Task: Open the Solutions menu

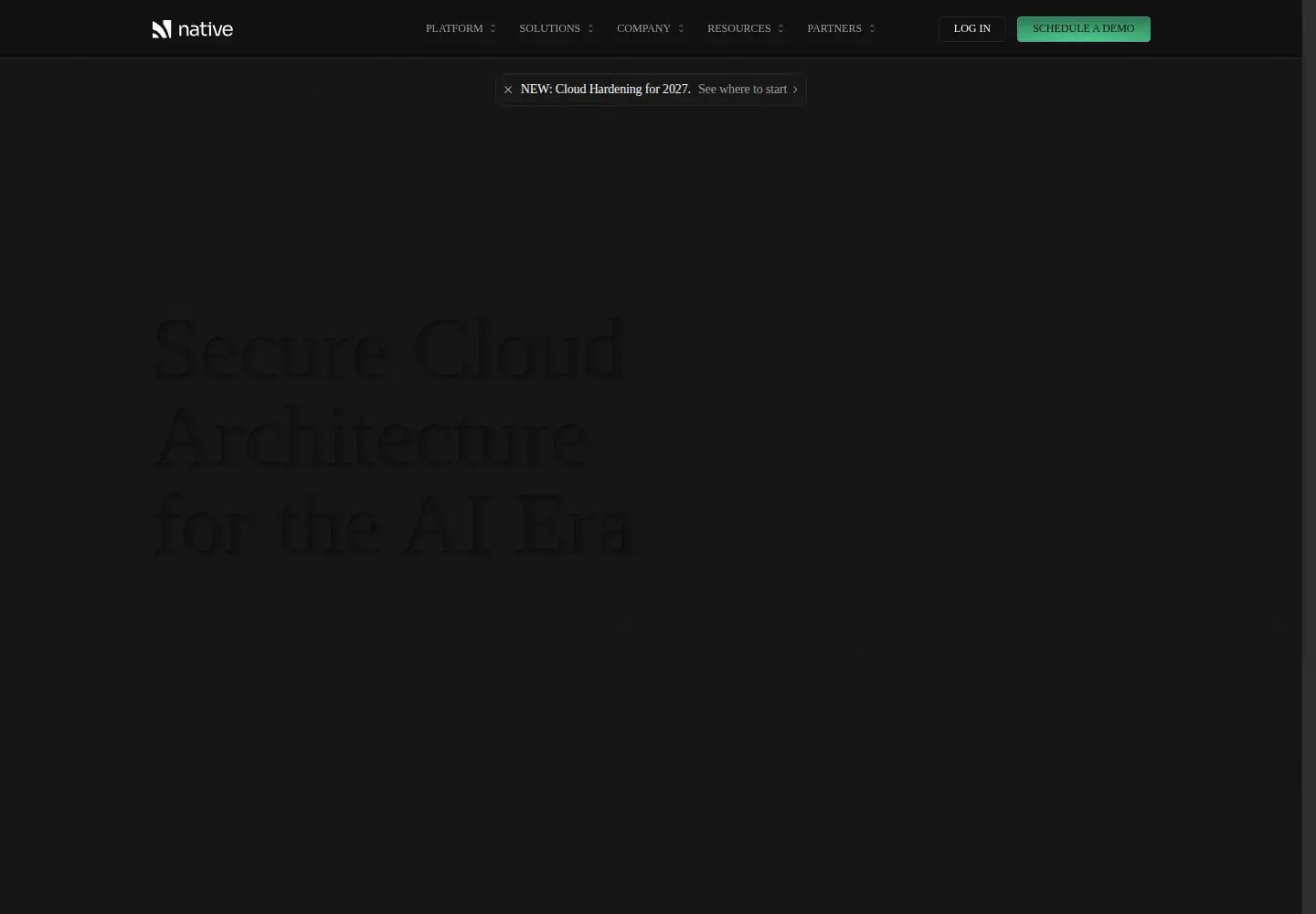Action: (557, 28)
